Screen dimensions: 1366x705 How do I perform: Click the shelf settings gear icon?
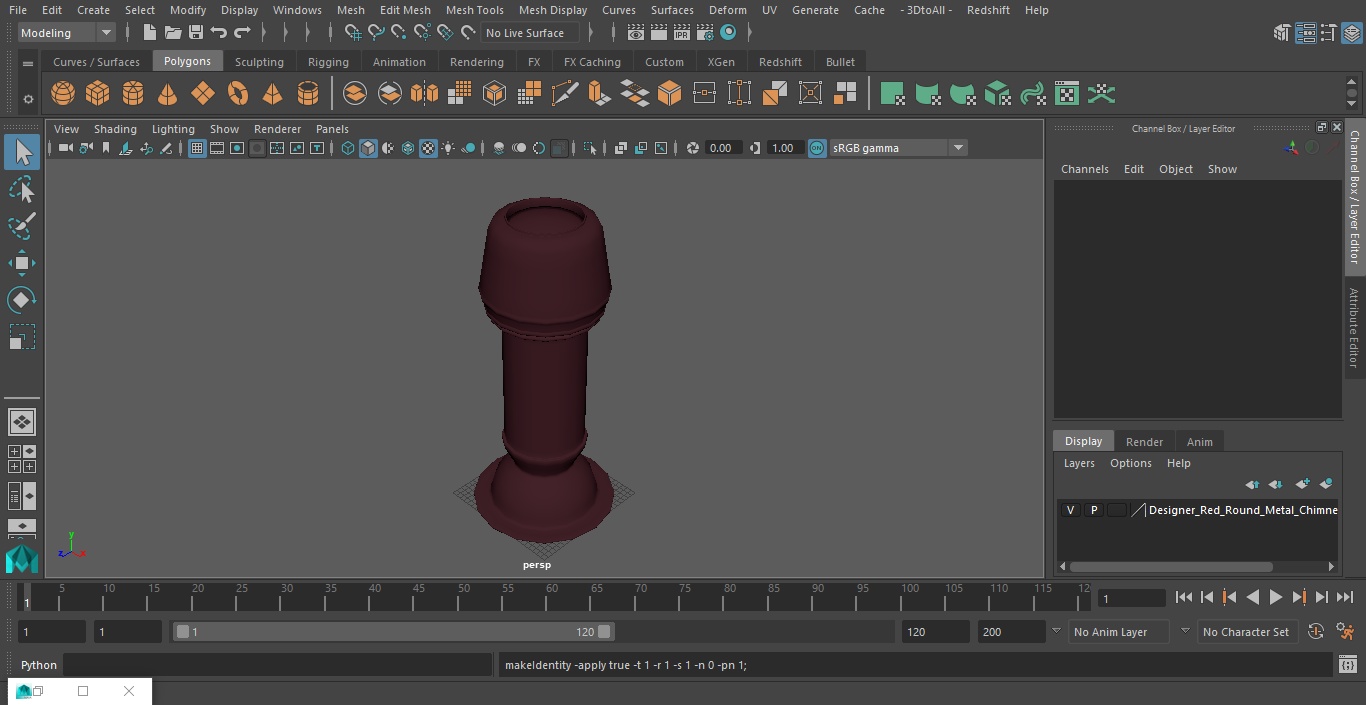pos(28,98)
